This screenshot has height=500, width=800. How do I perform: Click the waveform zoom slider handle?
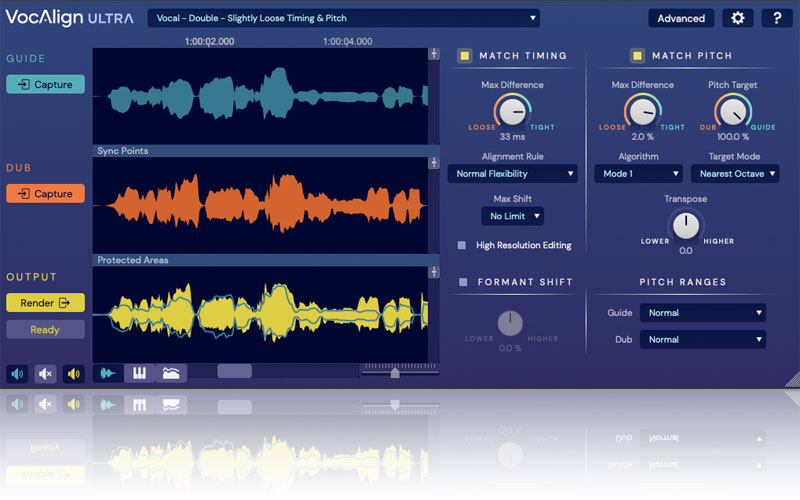click(395, 373)
